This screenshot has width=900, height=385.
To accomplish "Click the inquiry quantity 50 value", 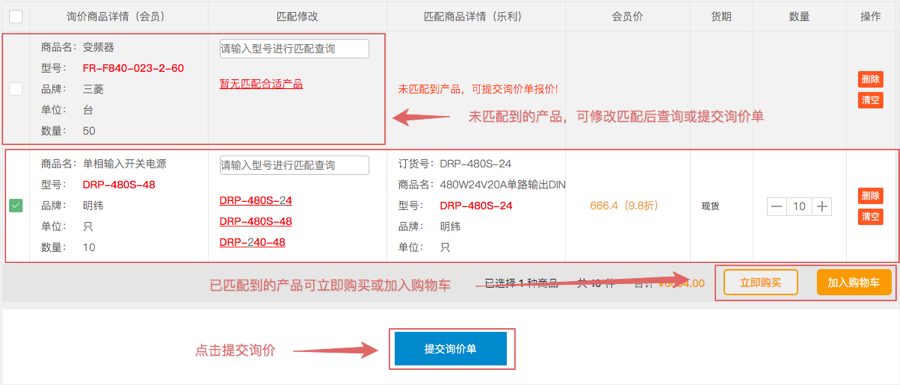I will coord(89,131).
